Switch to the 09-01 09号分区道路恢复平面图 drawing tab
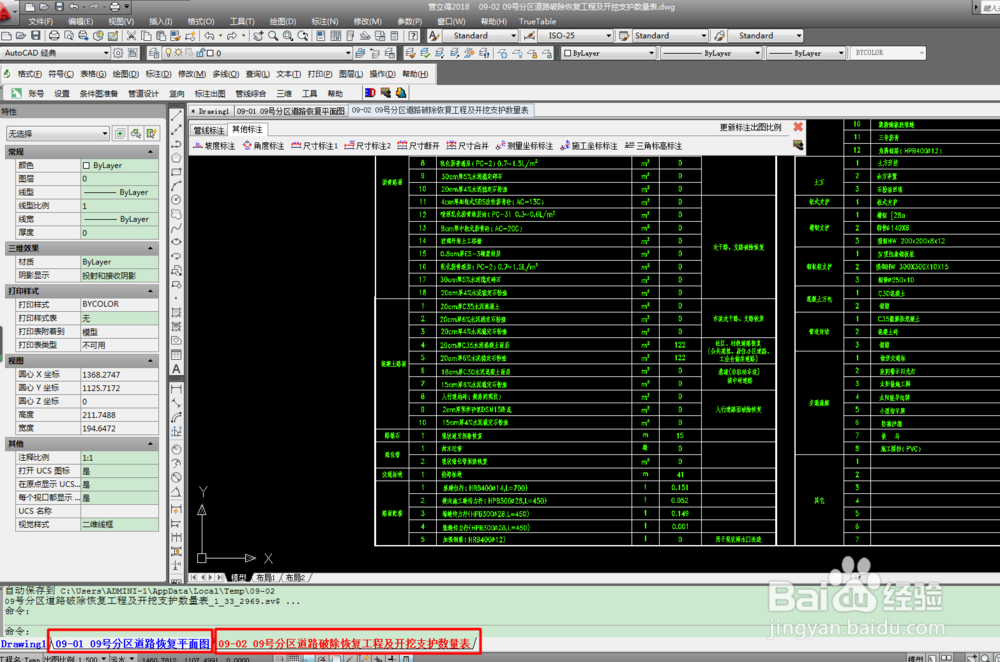 pyautogui.click(x=291, y=111)
